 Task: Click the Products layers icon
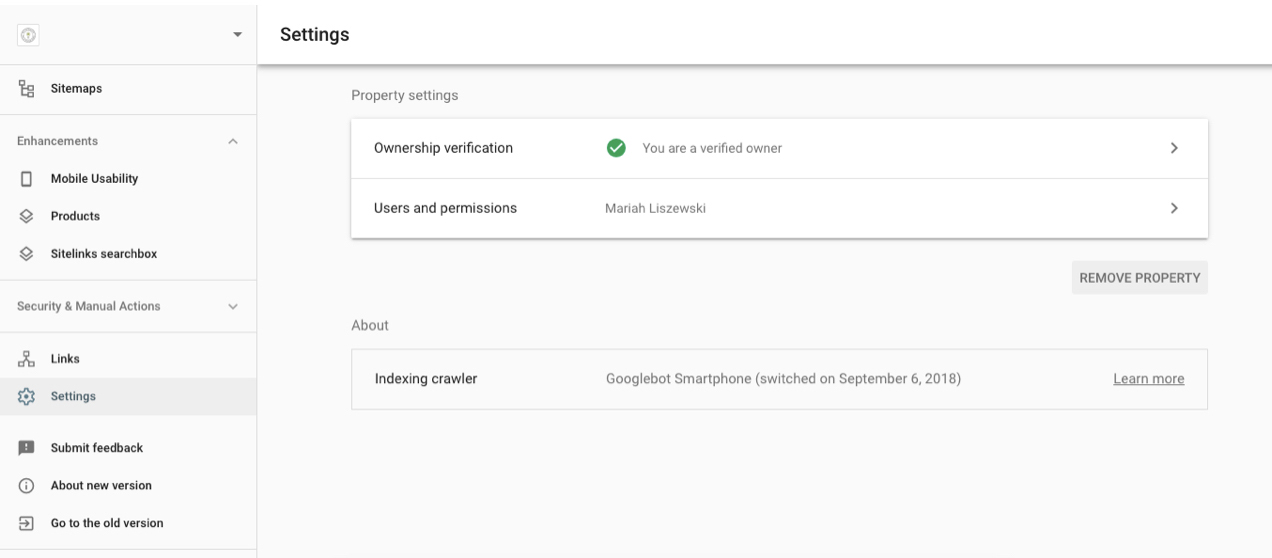[x=27, y=216]
